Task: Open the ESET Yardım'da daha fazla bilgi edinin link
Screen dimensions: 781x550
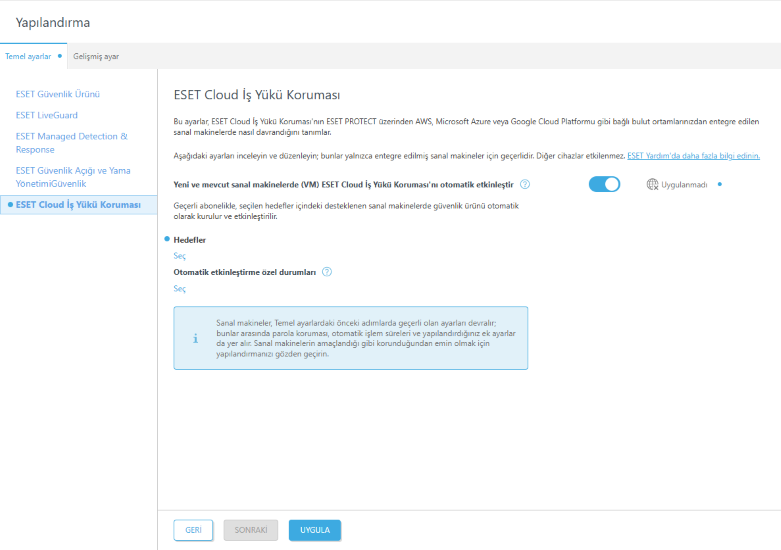Action: (693, 156)
